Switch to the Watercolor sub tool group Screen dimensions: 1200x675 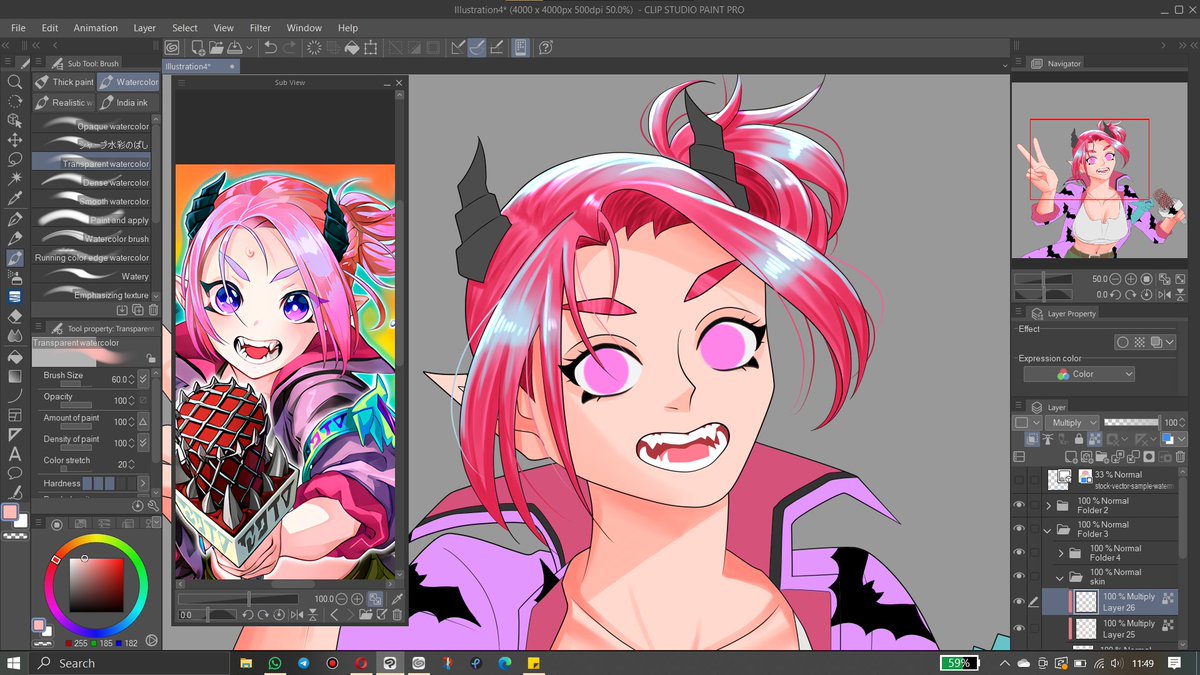128,82
